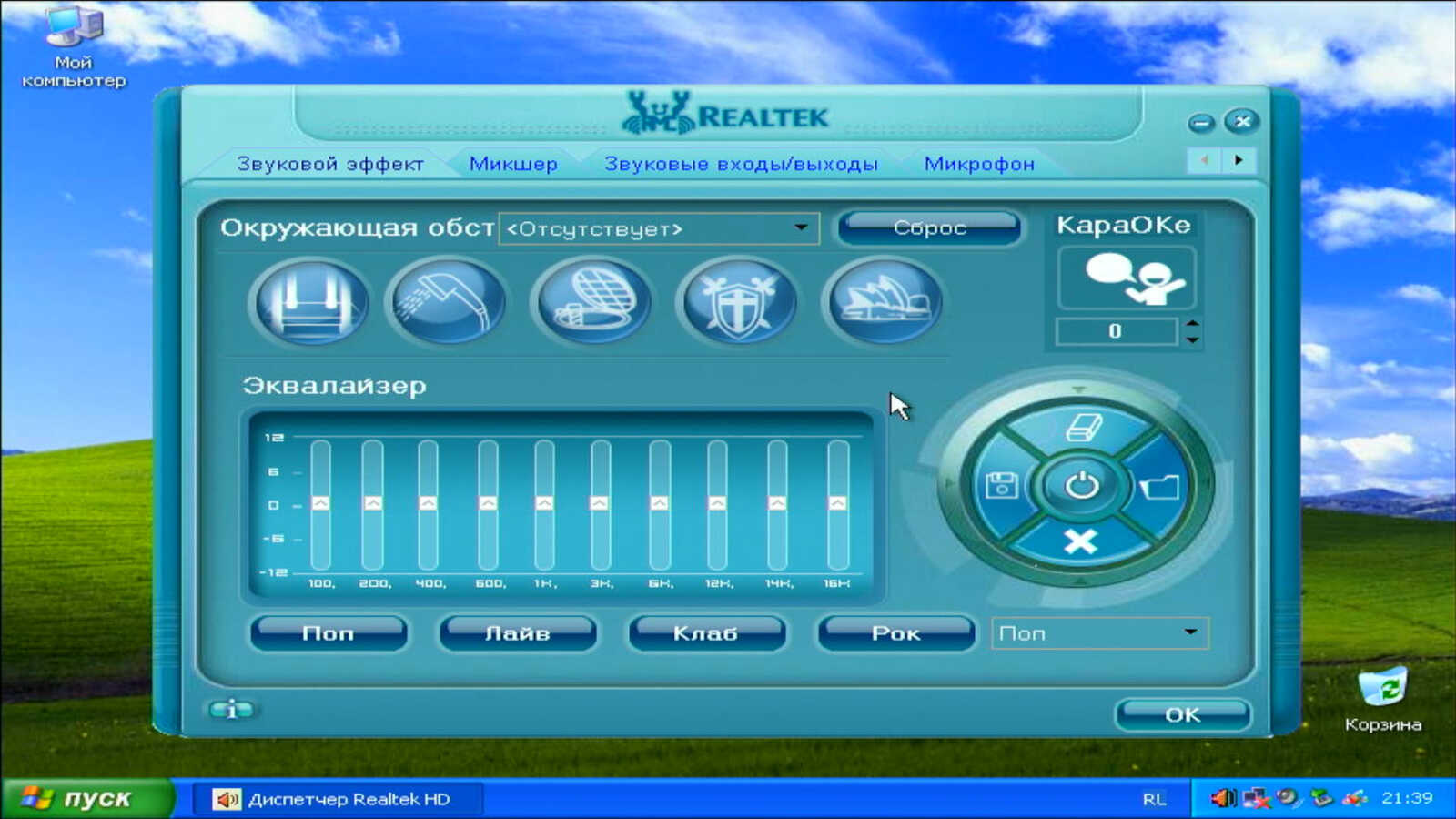Viewport: 1456px width, 819px height.
Task: Click the 600 Hz equalizer slider
Action: pos(488,504)
